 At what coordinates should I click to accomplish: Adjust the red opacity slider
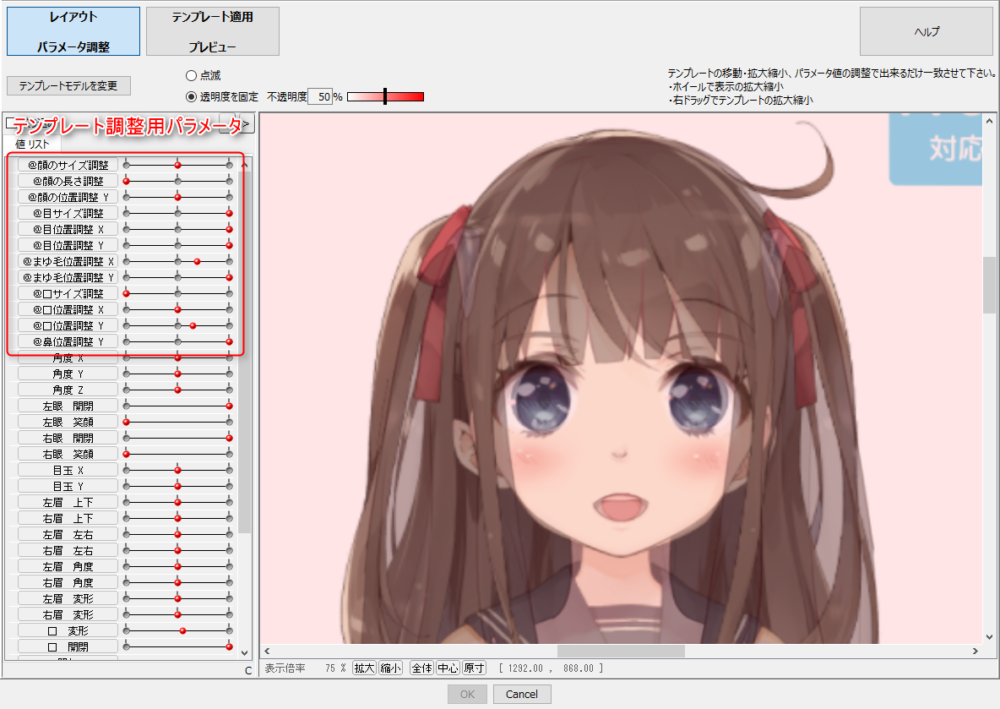(x=385, y=97)
